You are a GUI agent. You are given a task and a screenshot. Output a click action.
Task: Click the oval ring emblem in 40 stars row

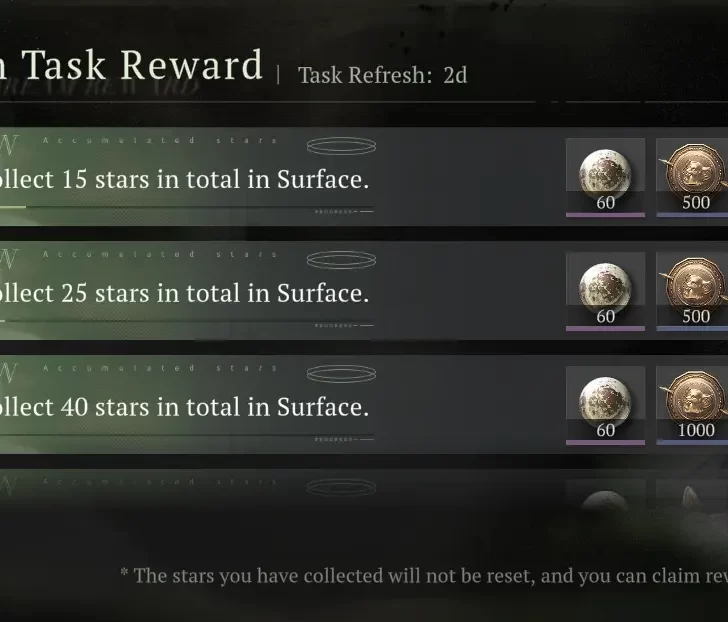point(341,375)
